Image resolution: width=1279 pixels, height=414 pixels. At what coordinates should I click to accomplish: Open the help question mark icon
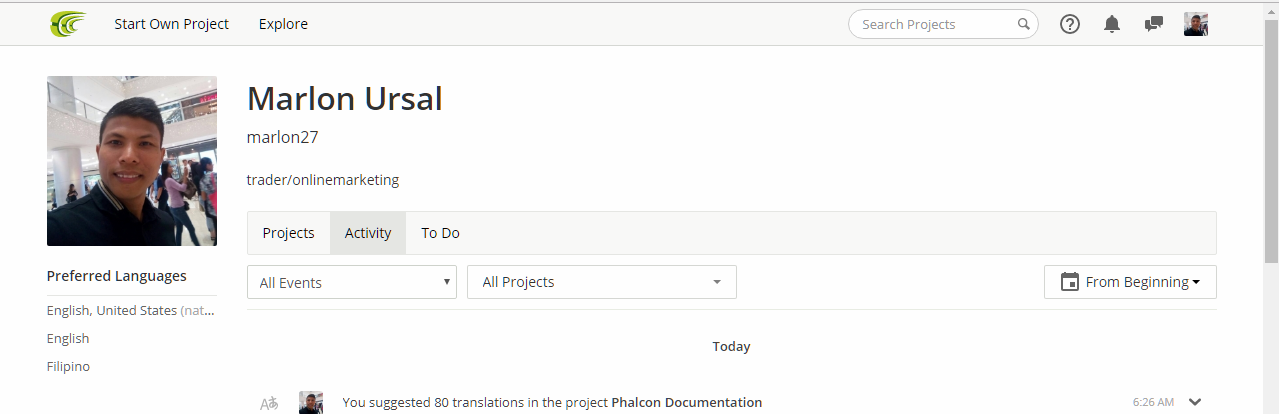click(x=1070, y=24)
